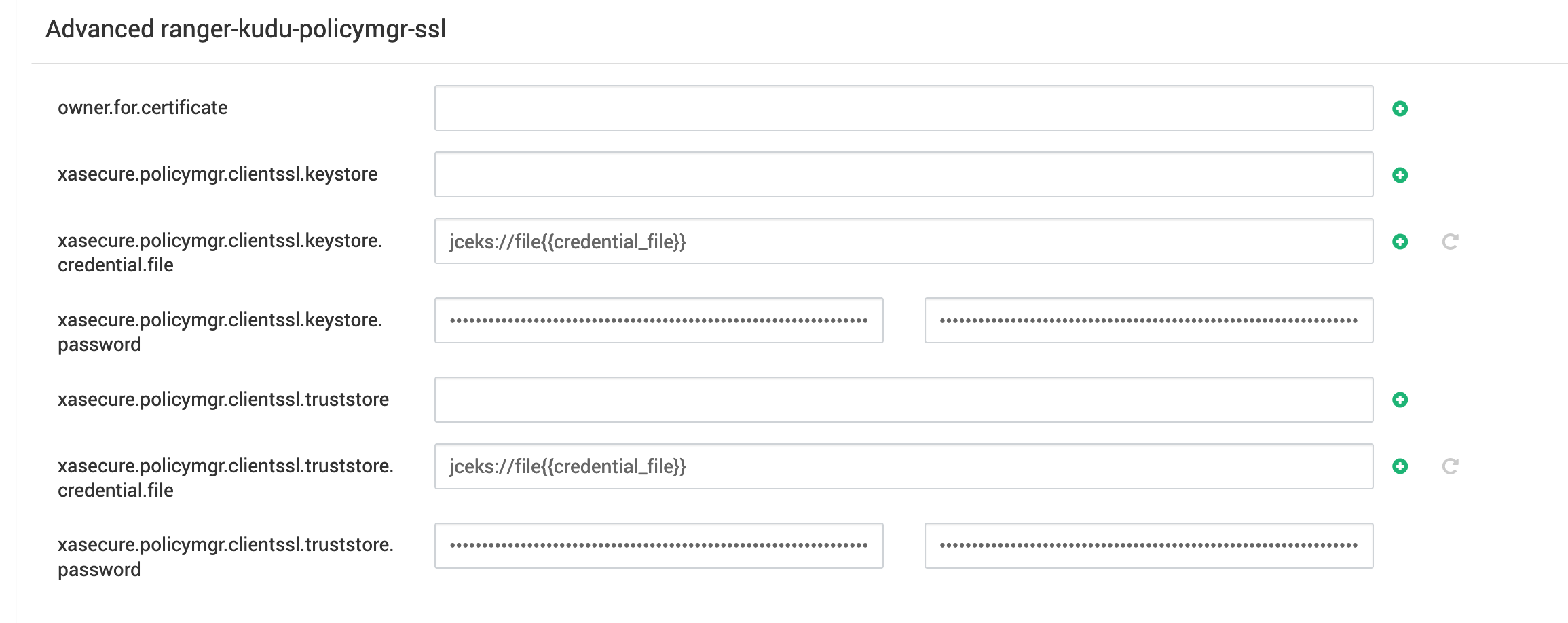Click green plus icon beside owner.for.certificate
Screen dimensions: 1568x623
1400,109
